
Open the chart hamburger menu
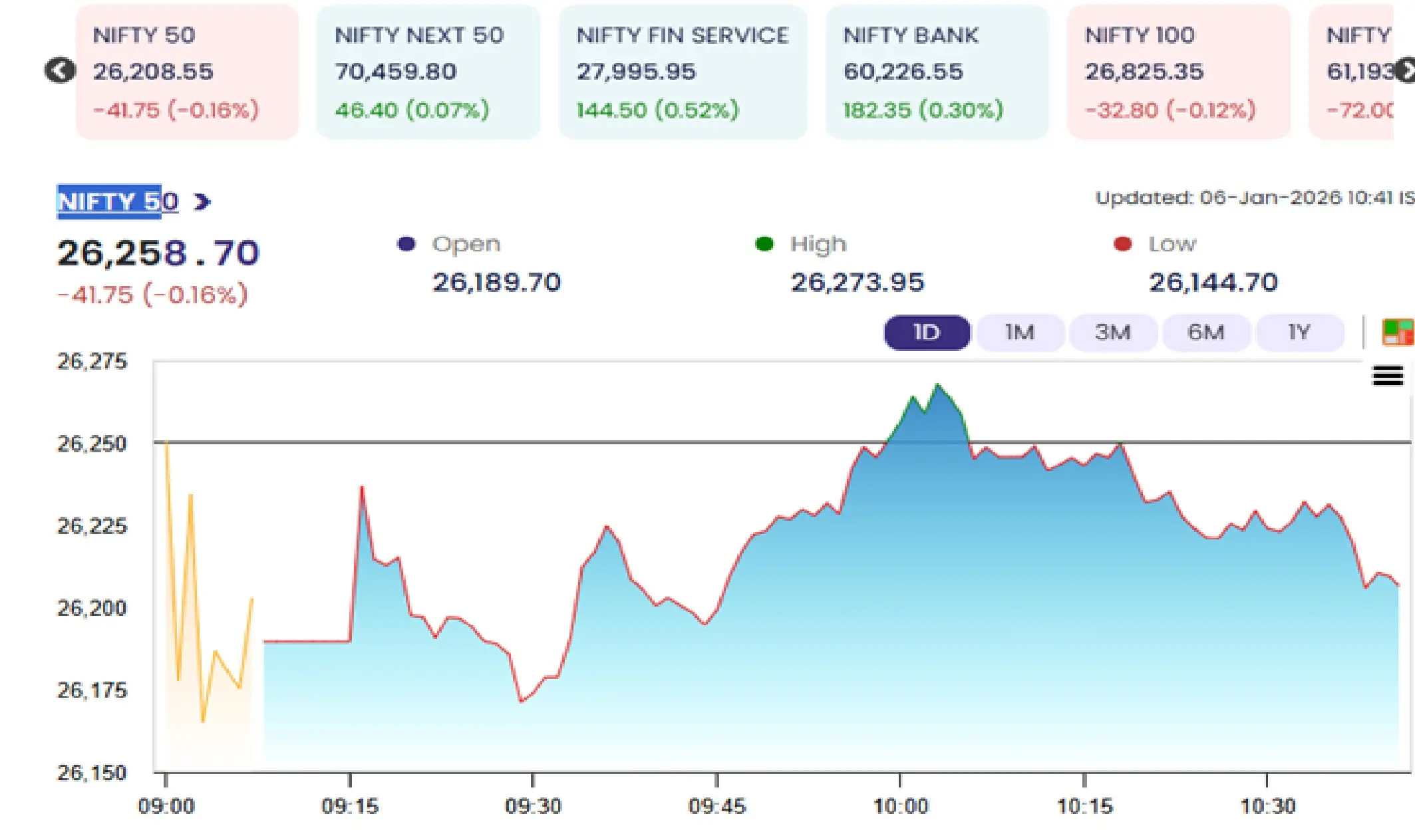pyautogui.click(x=1387, y=376)
